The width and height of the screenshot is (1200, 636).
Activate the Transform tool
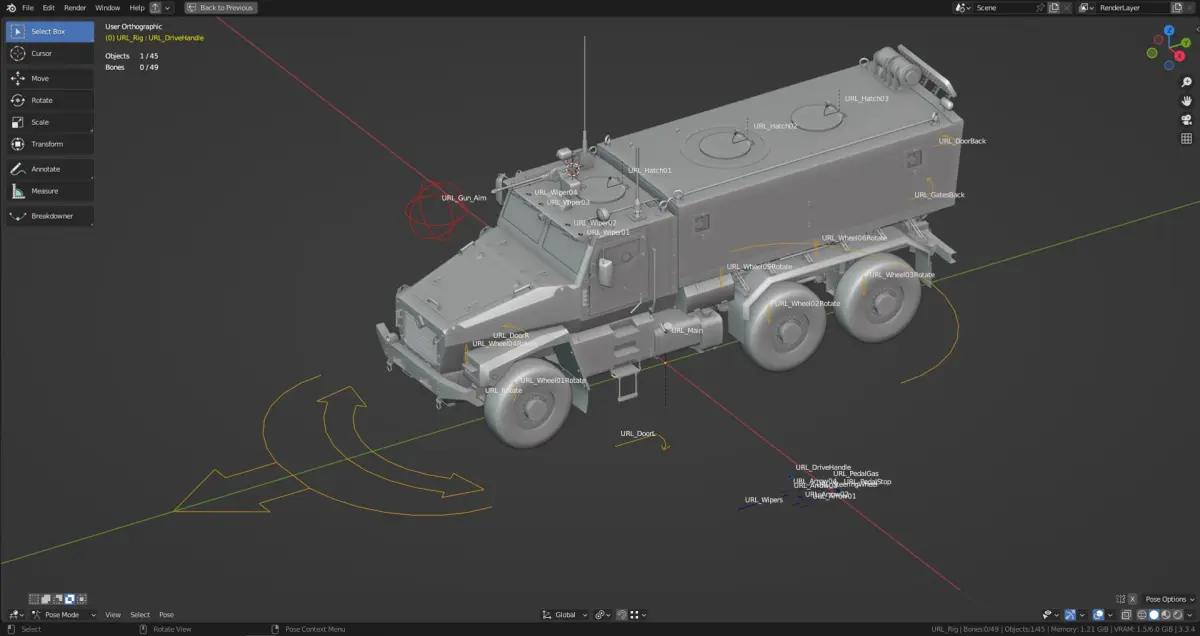[50, 144]
